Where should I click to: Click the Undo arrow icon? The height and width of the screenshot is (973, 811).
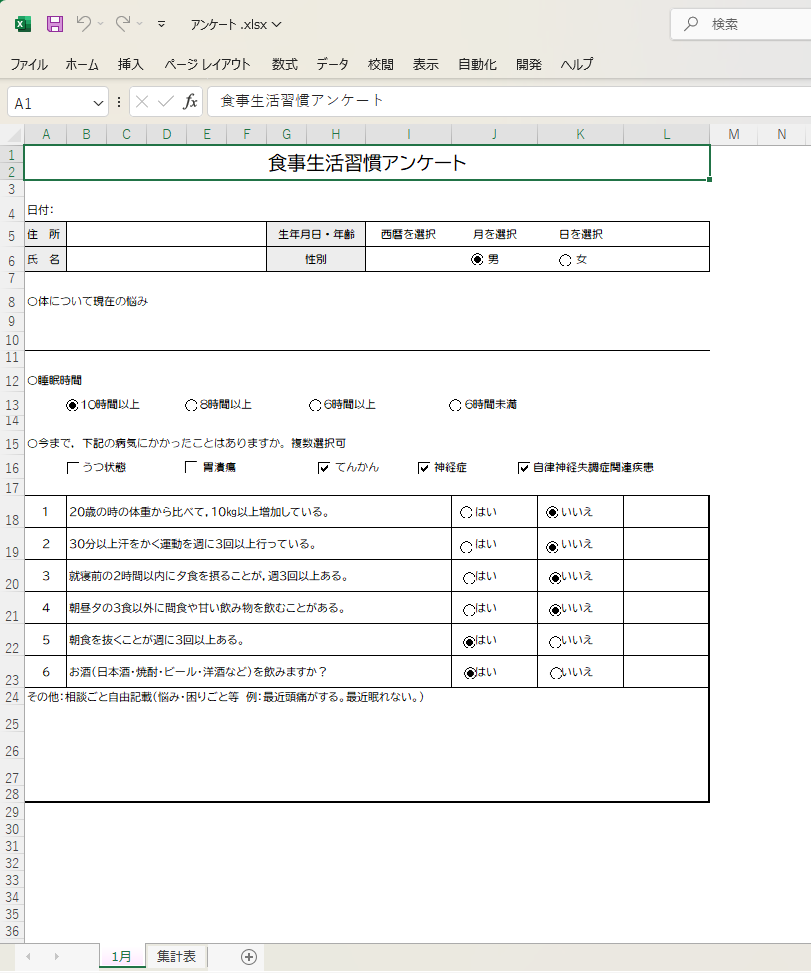pyautogui.click(x=84, y=23)
